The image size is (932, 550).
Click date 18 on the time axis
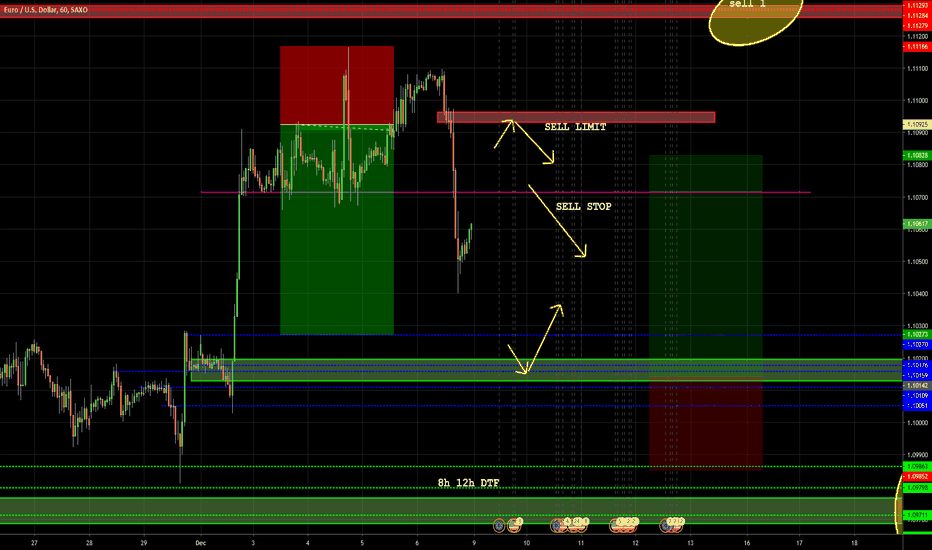pos(855,543)
